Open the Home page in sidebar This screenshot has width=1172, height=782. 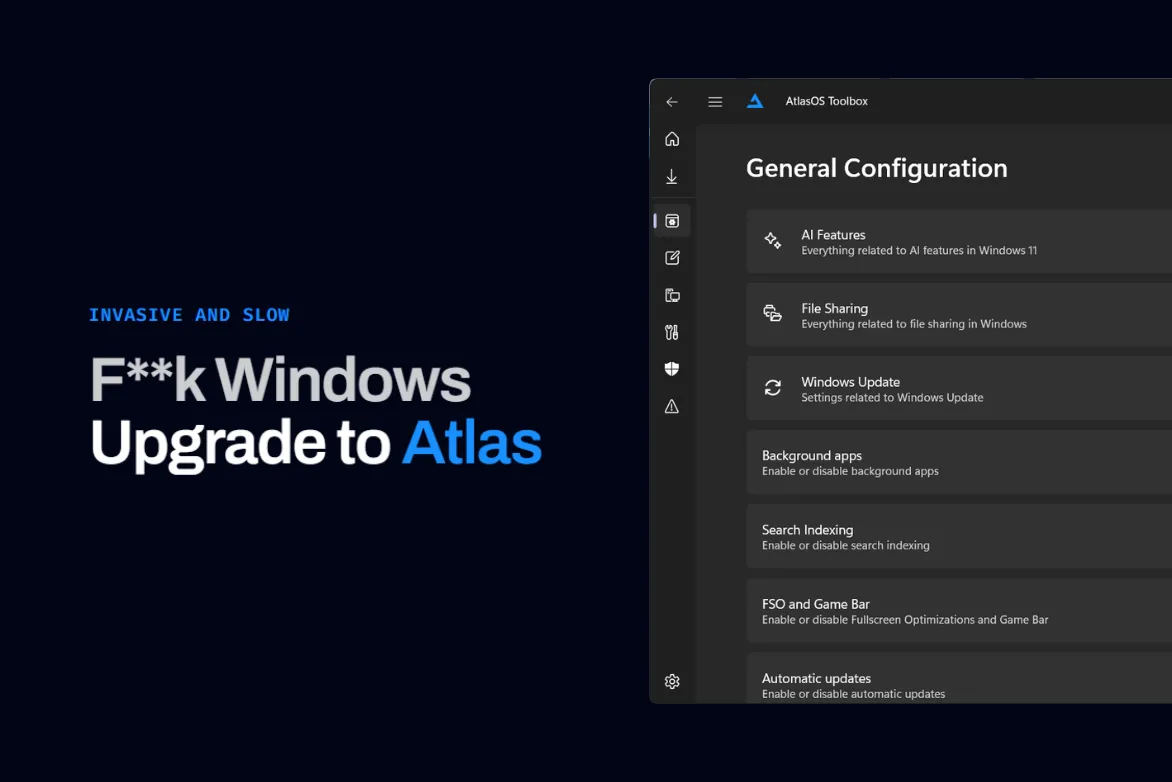click(x=671, y=138)
